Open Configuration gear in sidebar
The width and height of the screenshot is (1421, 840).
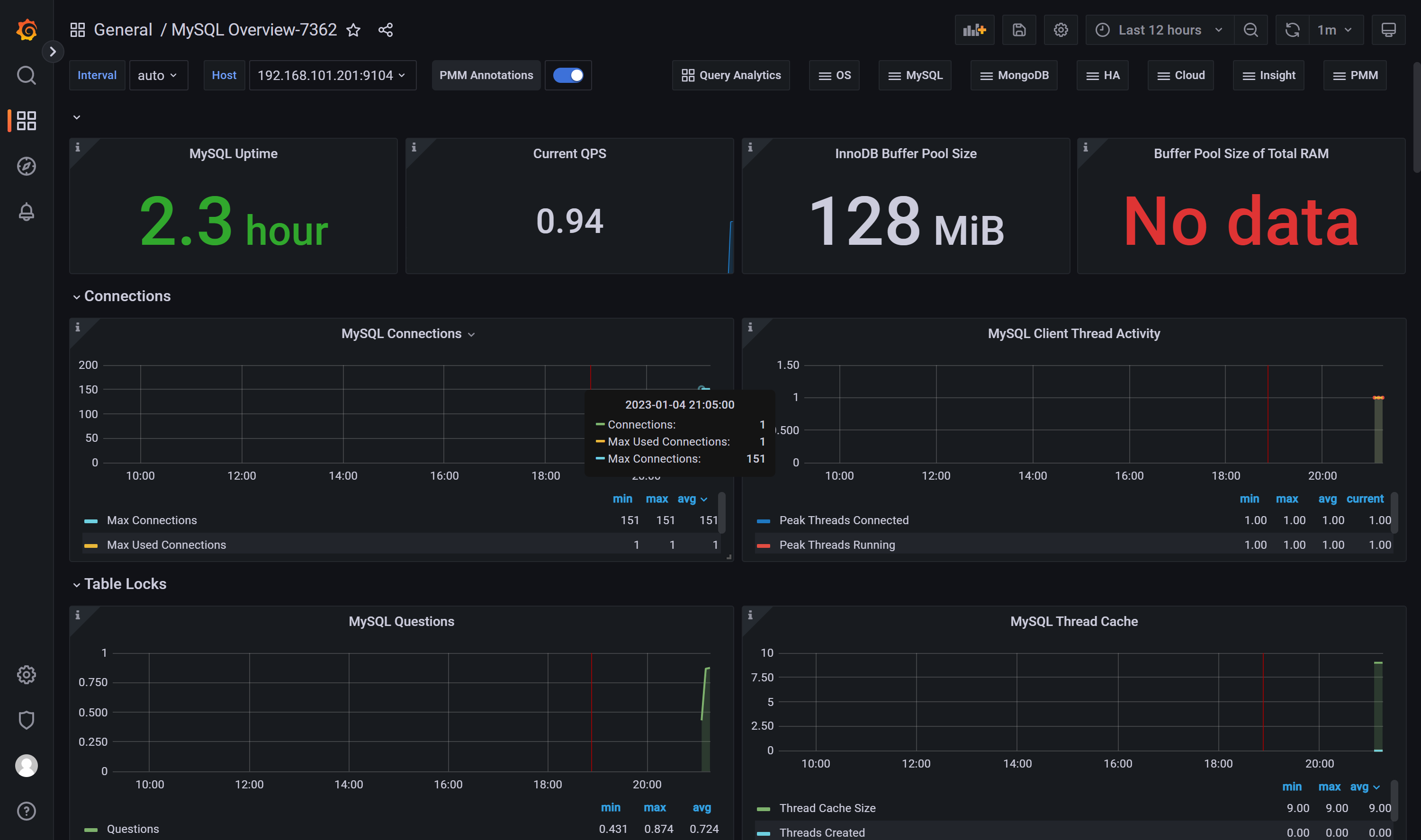click(26, 675)
